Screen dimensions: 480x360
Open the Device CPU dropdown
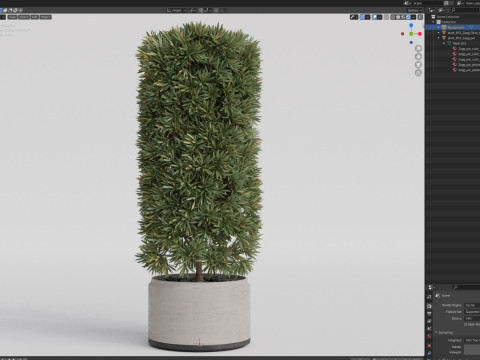[x=472, y=318]
